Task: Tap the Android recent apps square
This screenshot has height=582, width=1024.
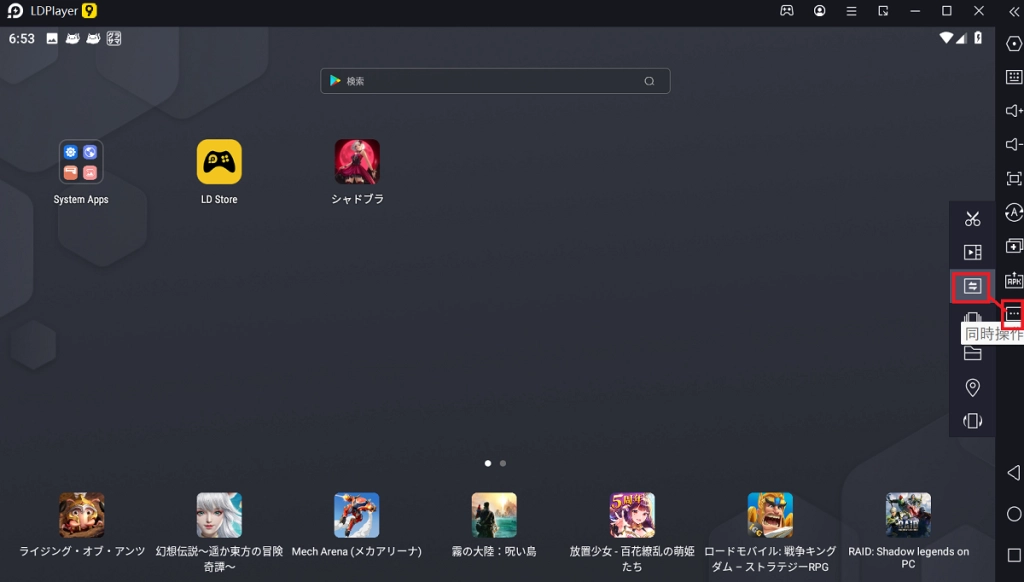Action: click(1014, 555)
